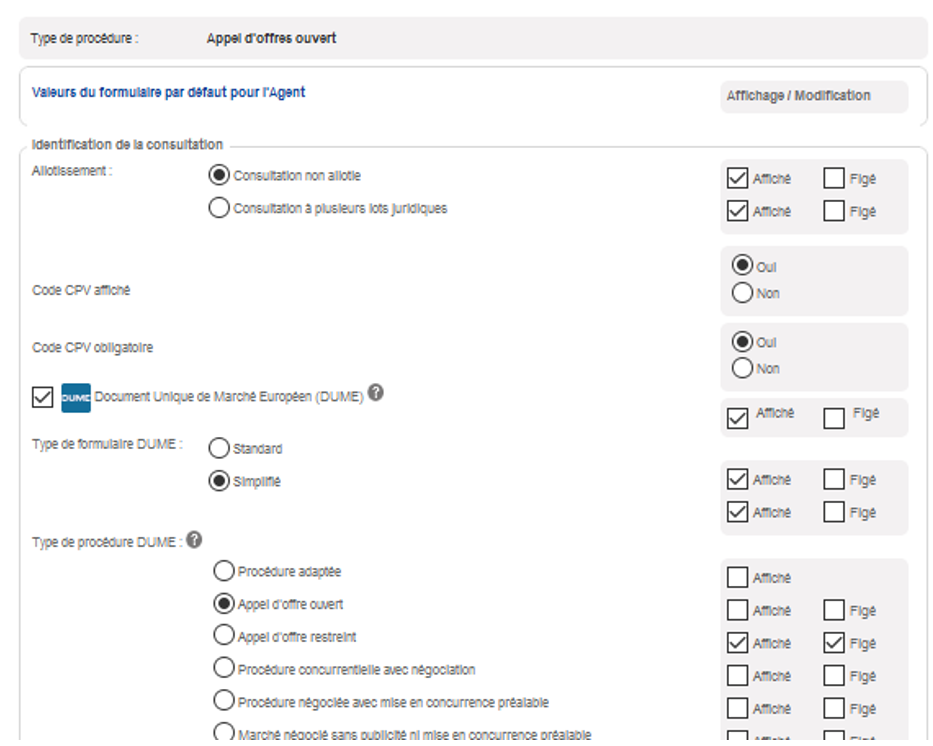Uncheck the Document Unique de Marché Européen checkbox

43,398
